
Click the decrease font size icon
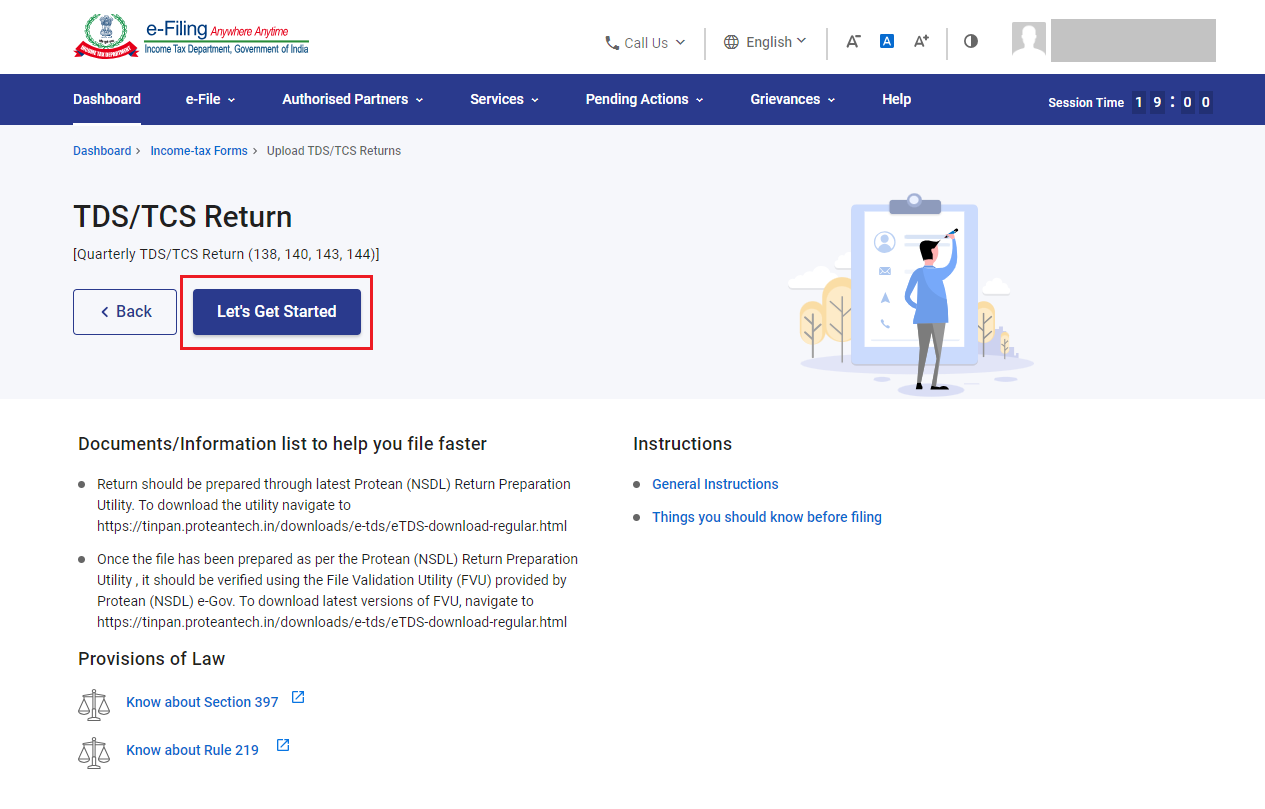[853, 42]
